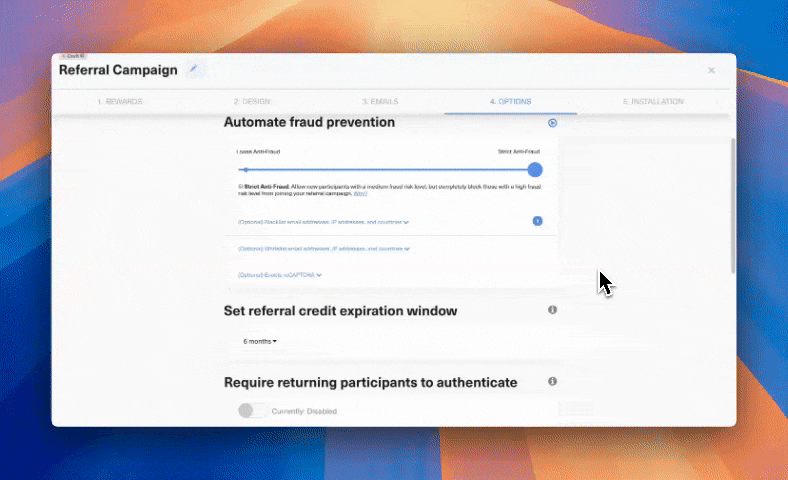Image resolution: width=788 pixels, height=480 pixels.
Task: Select the 4. Options tab
Action: point(510,102)
